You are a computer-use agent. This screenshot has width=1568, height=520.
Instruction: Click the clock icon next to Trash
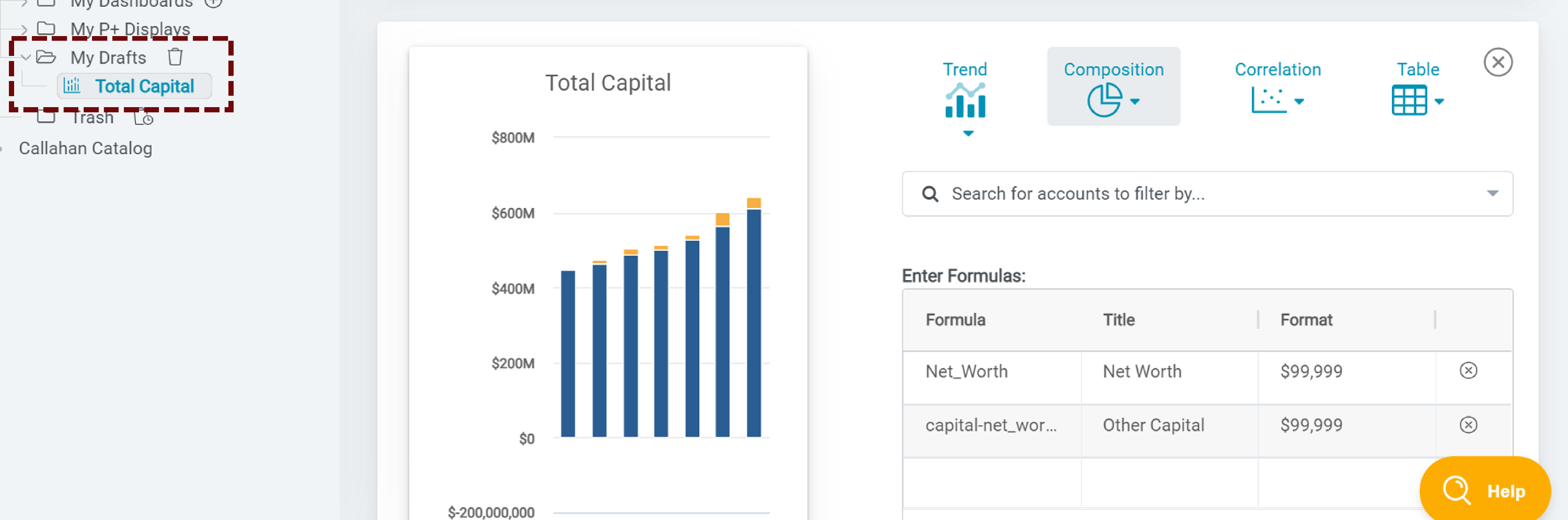tap(144, 118)
